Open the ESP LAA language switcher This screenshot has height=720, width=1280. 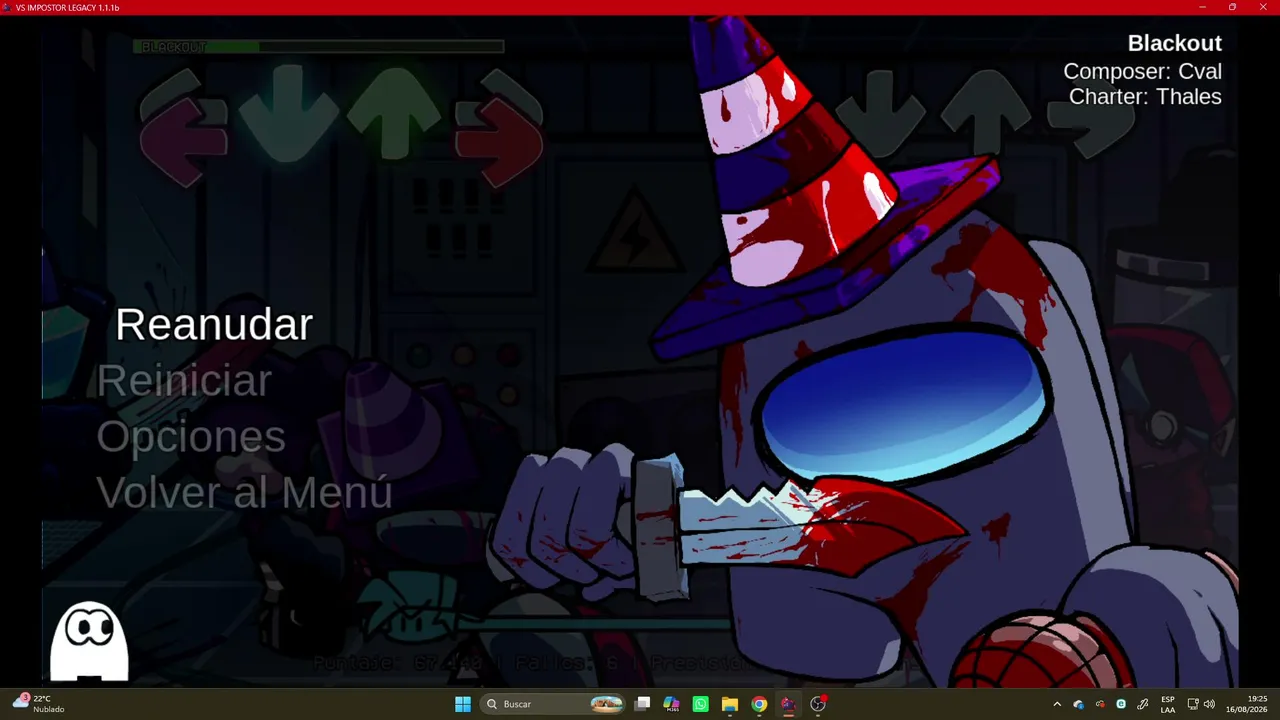pyautogui.click(x=1168, y=704)
